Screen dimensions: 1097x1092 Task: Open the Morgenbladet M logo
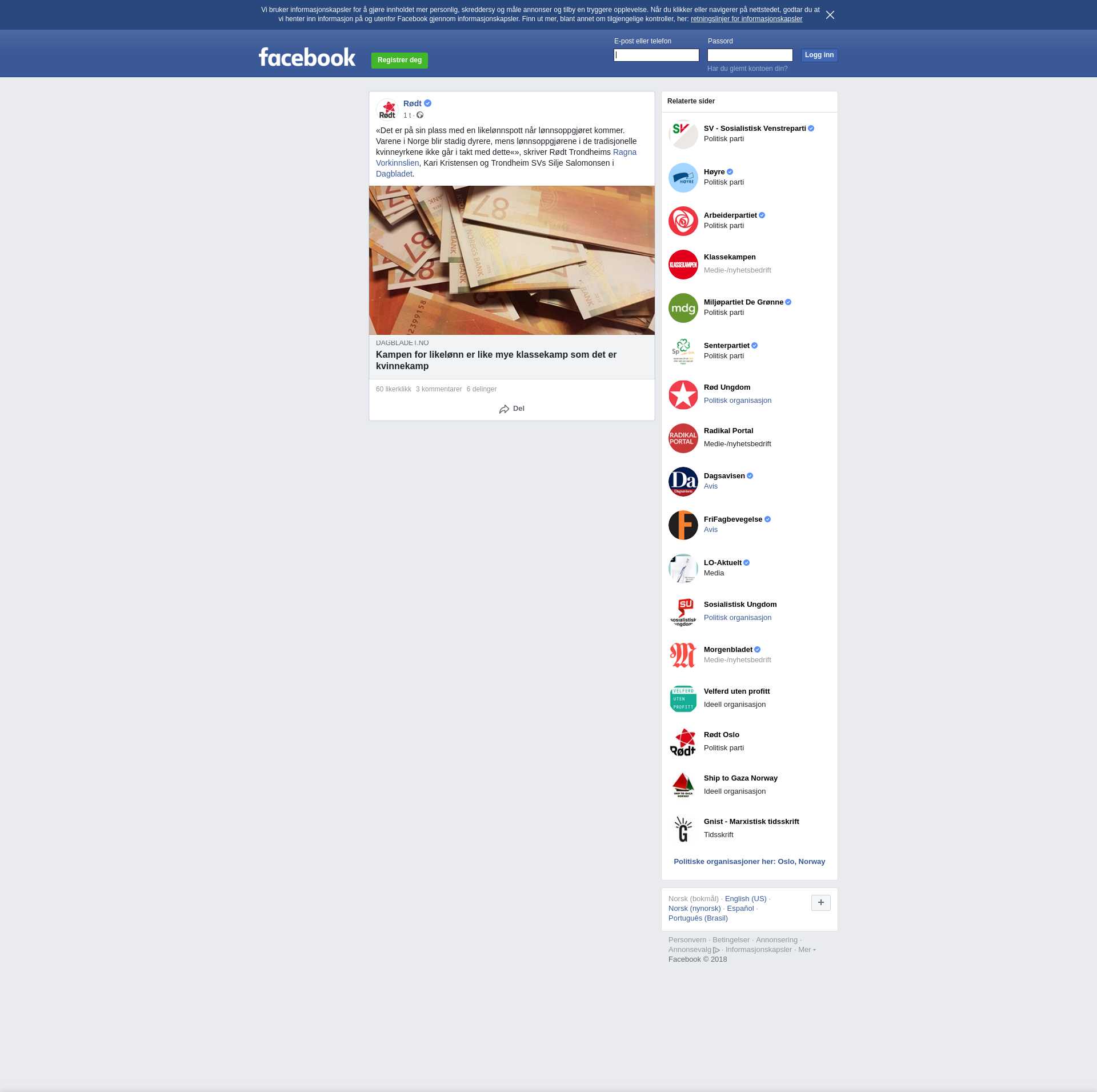(683, 655)
